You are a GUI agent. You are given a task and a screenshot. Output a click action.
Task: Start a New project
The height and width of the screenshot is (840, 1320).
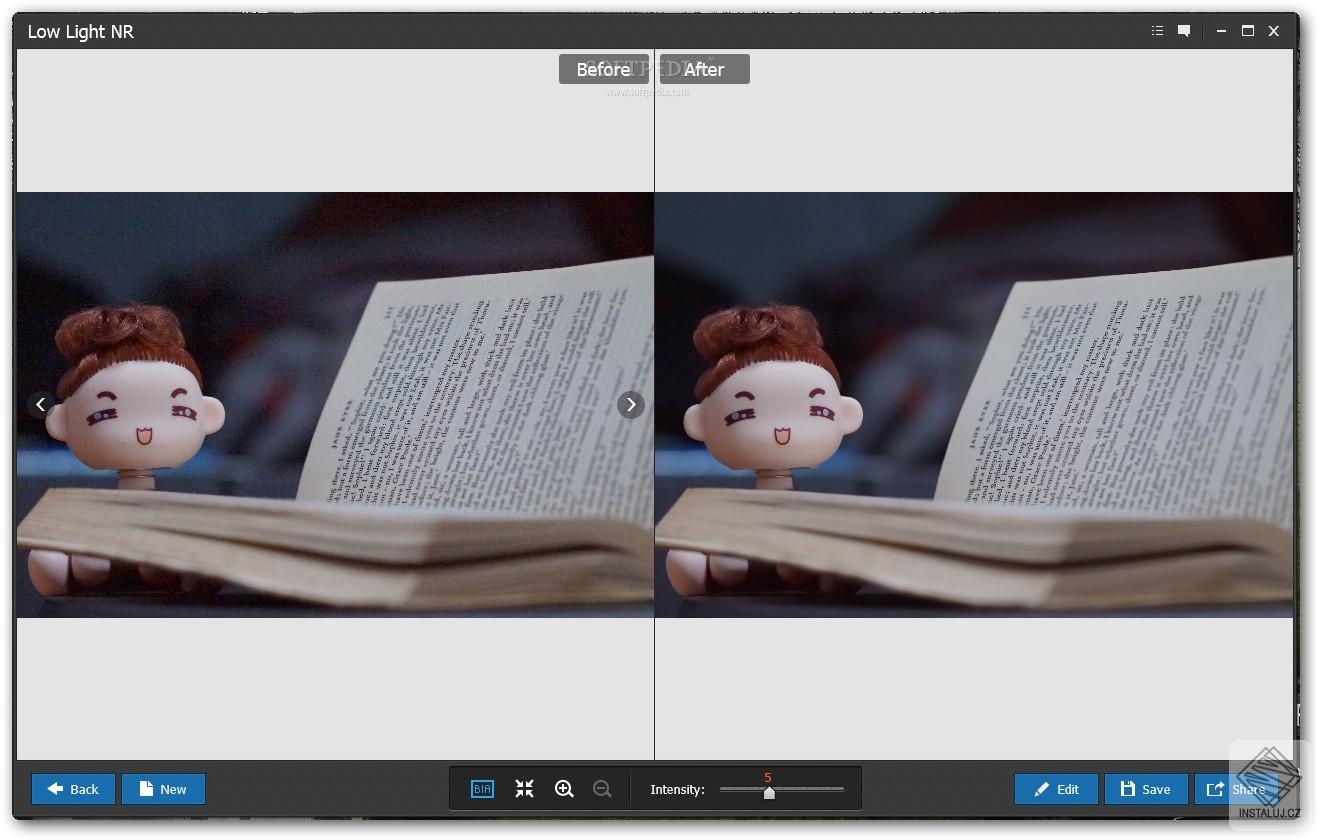(163, 789)
